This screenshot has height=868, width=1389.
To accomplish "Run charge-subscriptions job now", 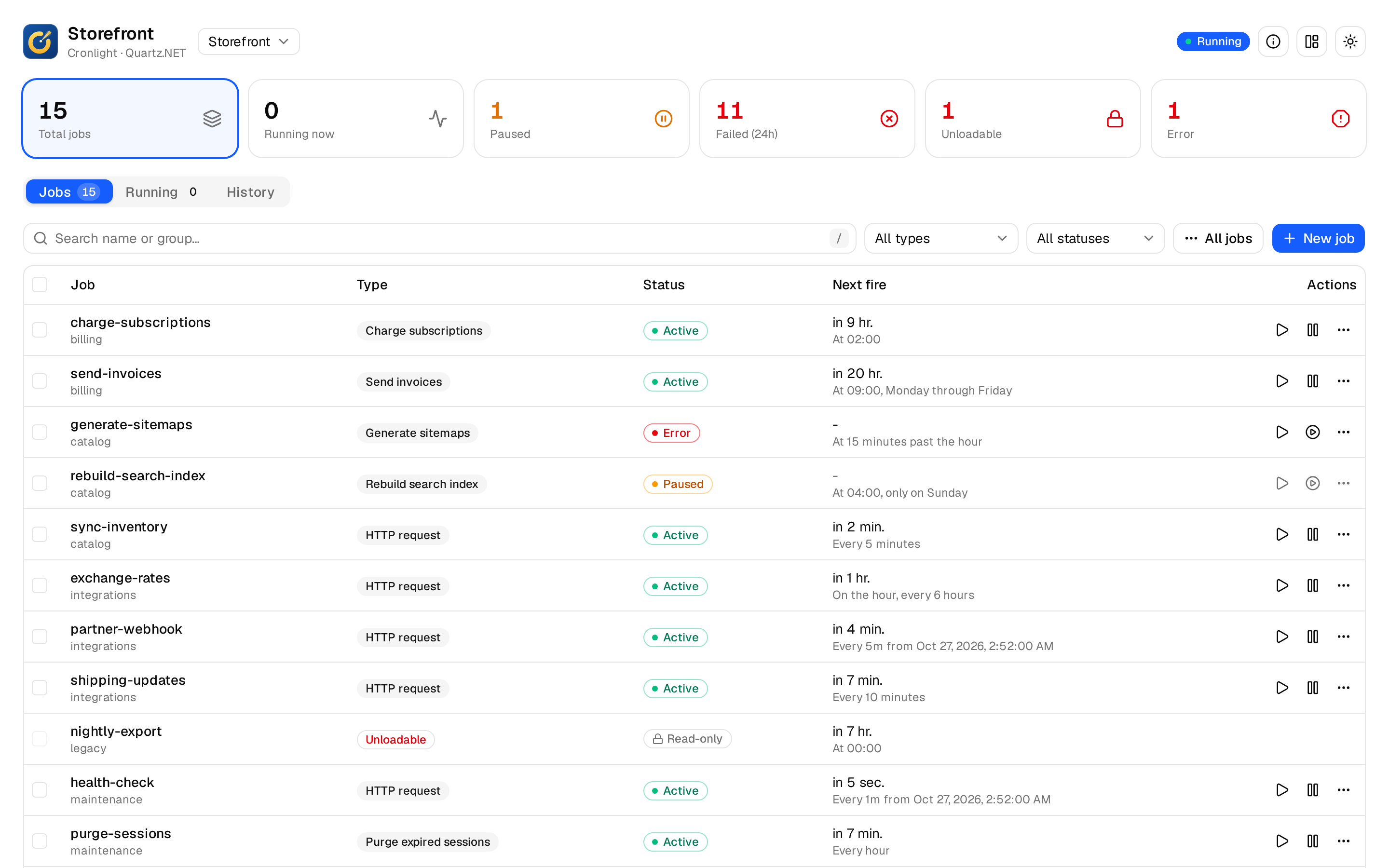I will click(x=1281, y=330).
